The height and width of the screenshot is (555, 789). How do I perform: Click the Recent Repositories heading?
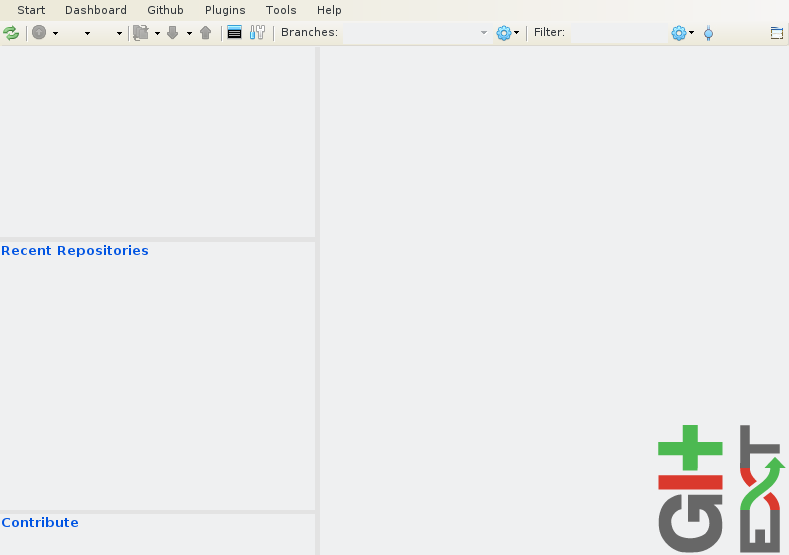75,251
